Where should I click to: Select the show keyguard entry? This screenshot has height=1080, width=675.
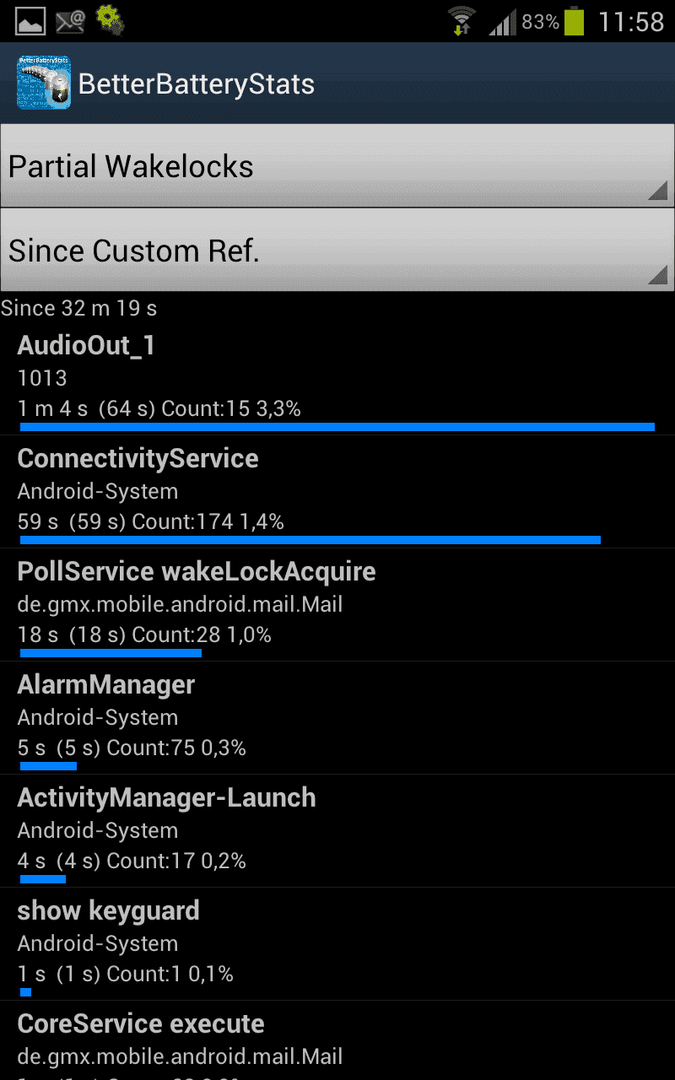pos(338,944)
